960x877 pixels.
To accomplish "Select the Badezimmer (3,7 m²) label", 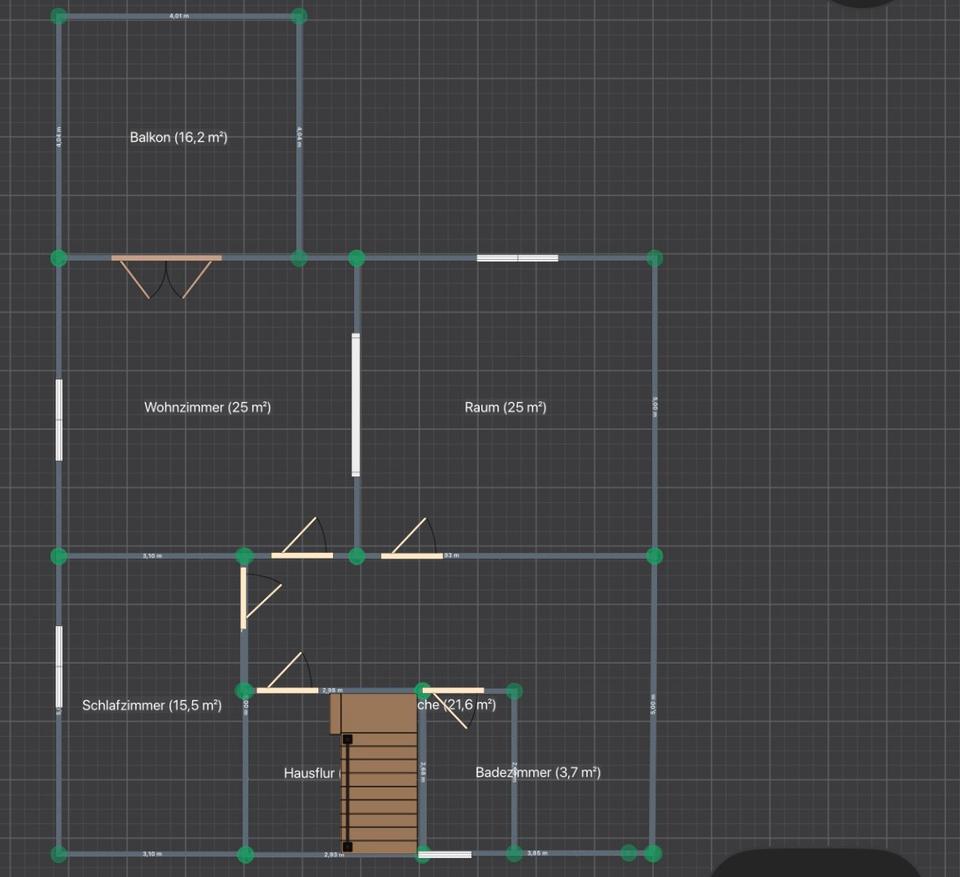I will point(538,772).
